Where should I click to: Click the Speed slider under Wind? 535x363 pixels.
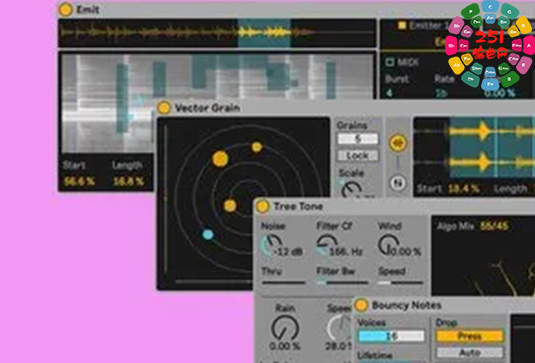coord(400,282)
